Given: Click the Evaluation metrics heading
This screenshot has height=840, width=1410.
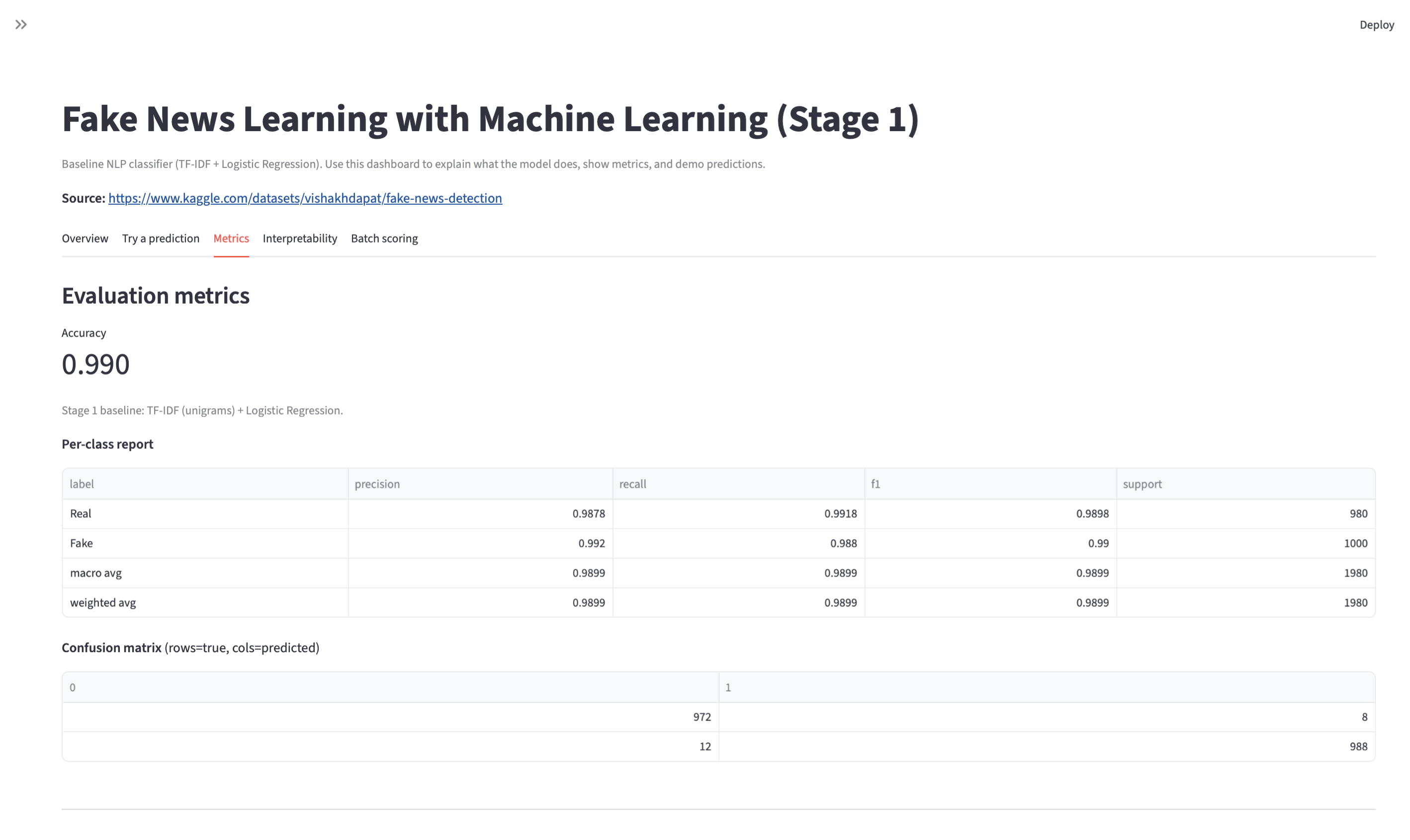Looking at the screenshot, I should click(156, 295).
